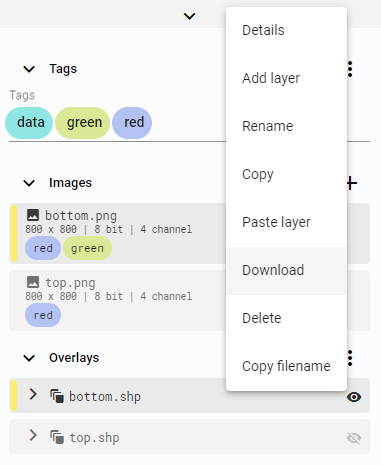The width and height of the screenshot is (381, 465).
Task: Show the top.shp overlay via crossed-eye icon
Action: pos(354,438)
